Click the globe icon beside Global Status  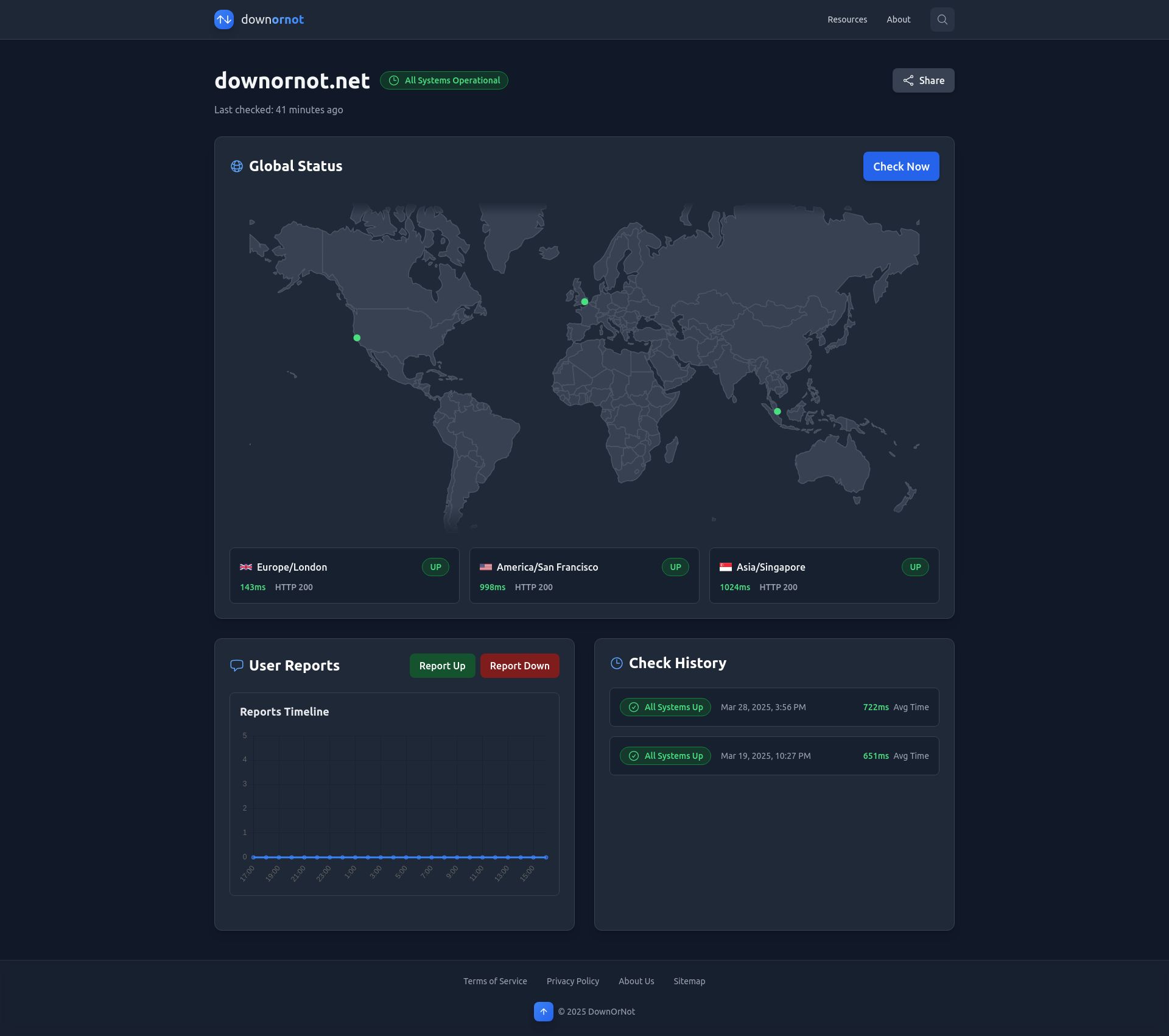coord(236,166)
